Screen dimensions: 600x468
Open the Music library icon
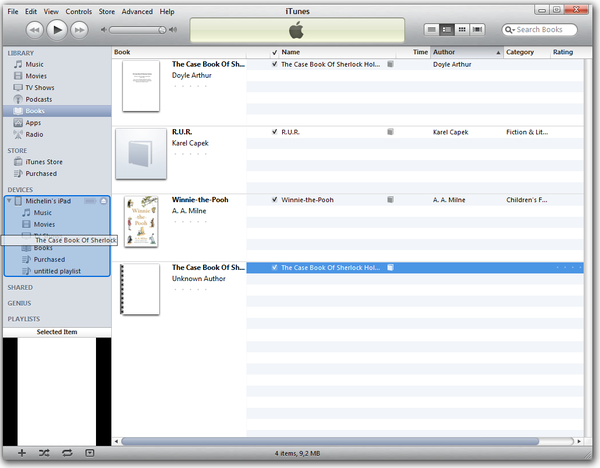tap(18, 64)
